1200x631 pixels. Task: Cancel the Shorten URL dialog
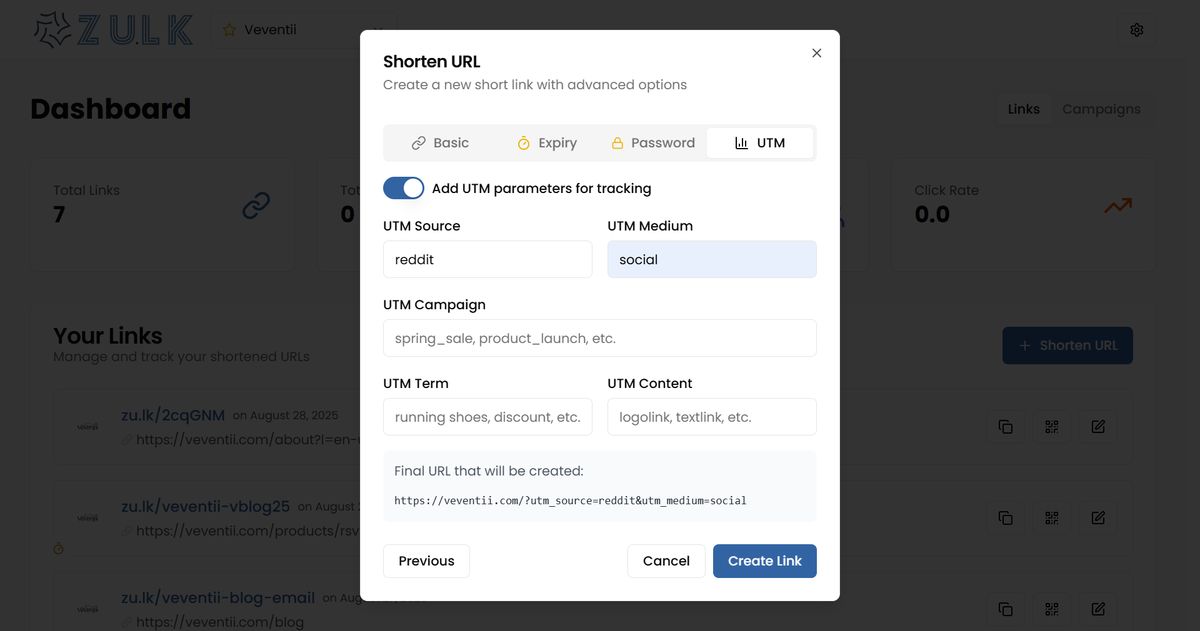click(x=666, y=561)
